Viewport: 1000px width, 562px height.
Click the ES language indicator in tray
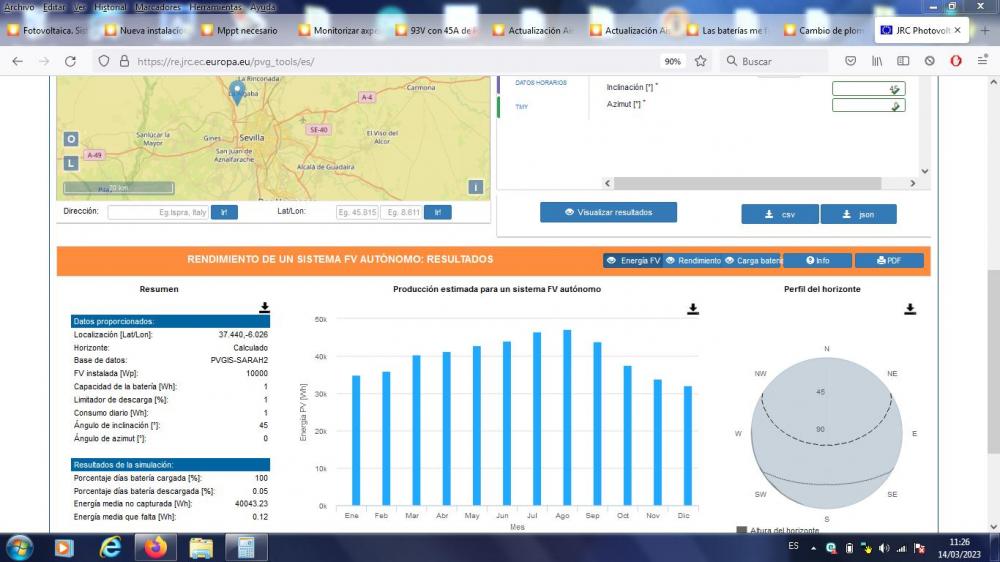[793, 546]
